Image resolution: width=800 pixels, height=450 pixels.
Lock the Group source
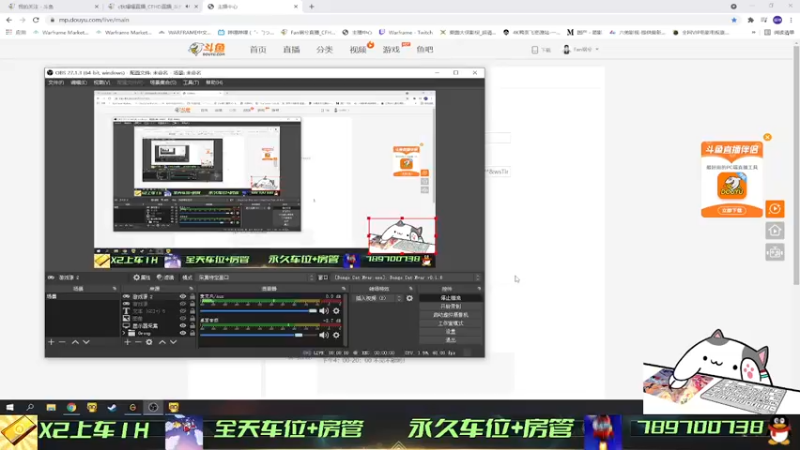192,333
